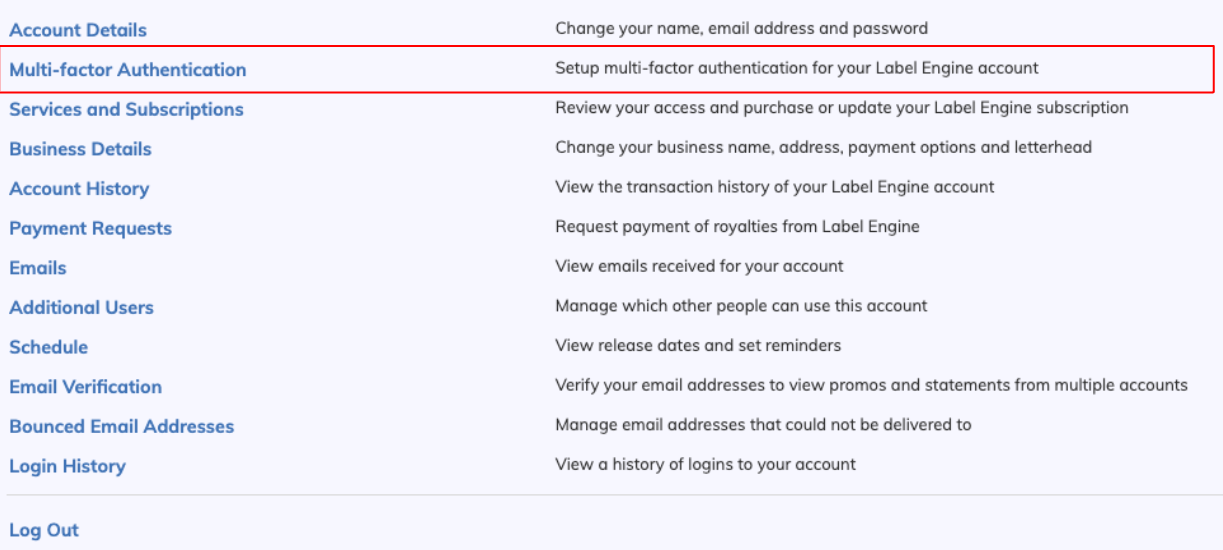1223x550 pixels.
Task: Open Services and Subscriptions page
Action: 126,109
